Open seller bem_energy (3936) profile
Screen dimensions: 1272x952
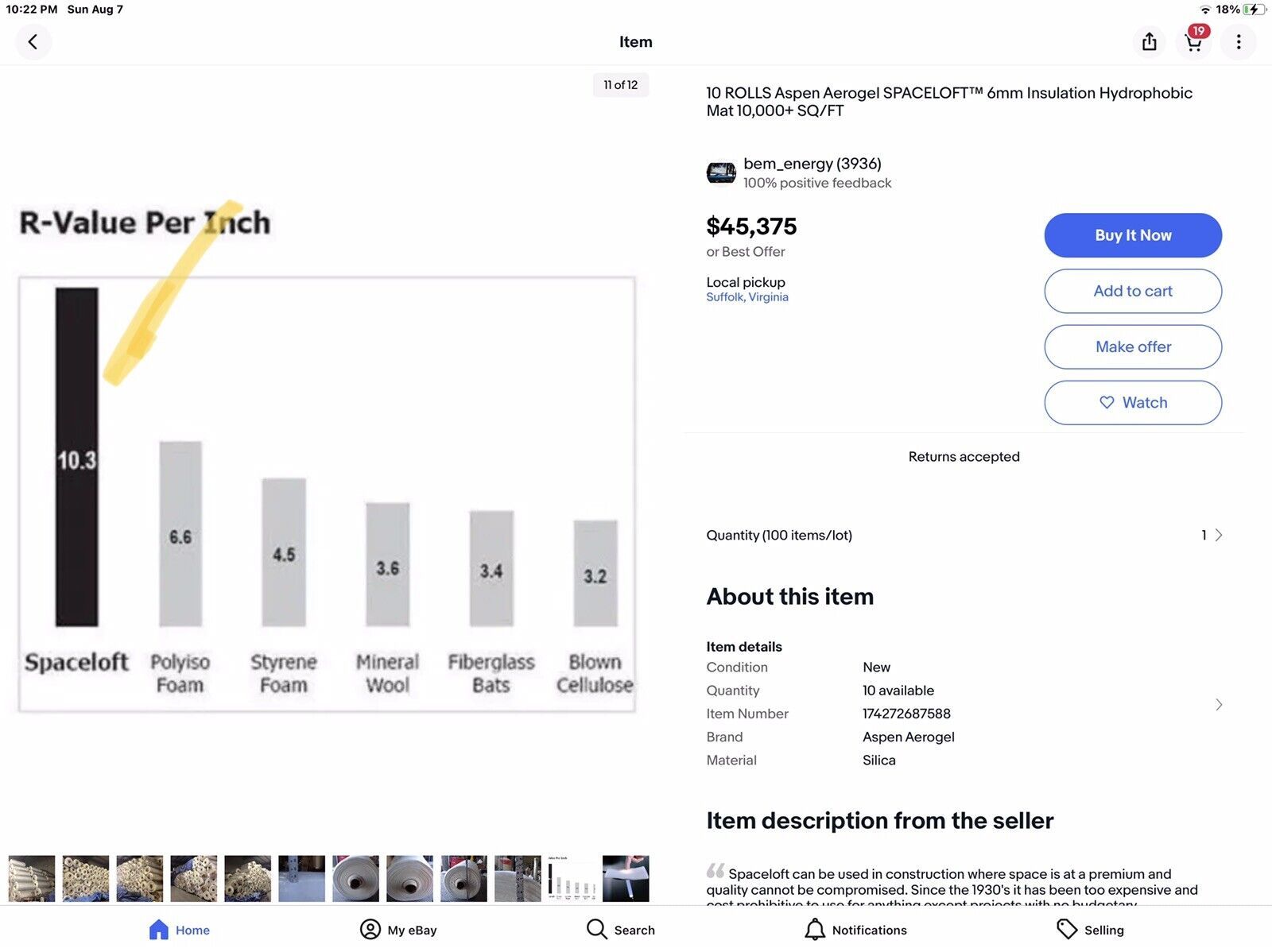coord(812,164)
